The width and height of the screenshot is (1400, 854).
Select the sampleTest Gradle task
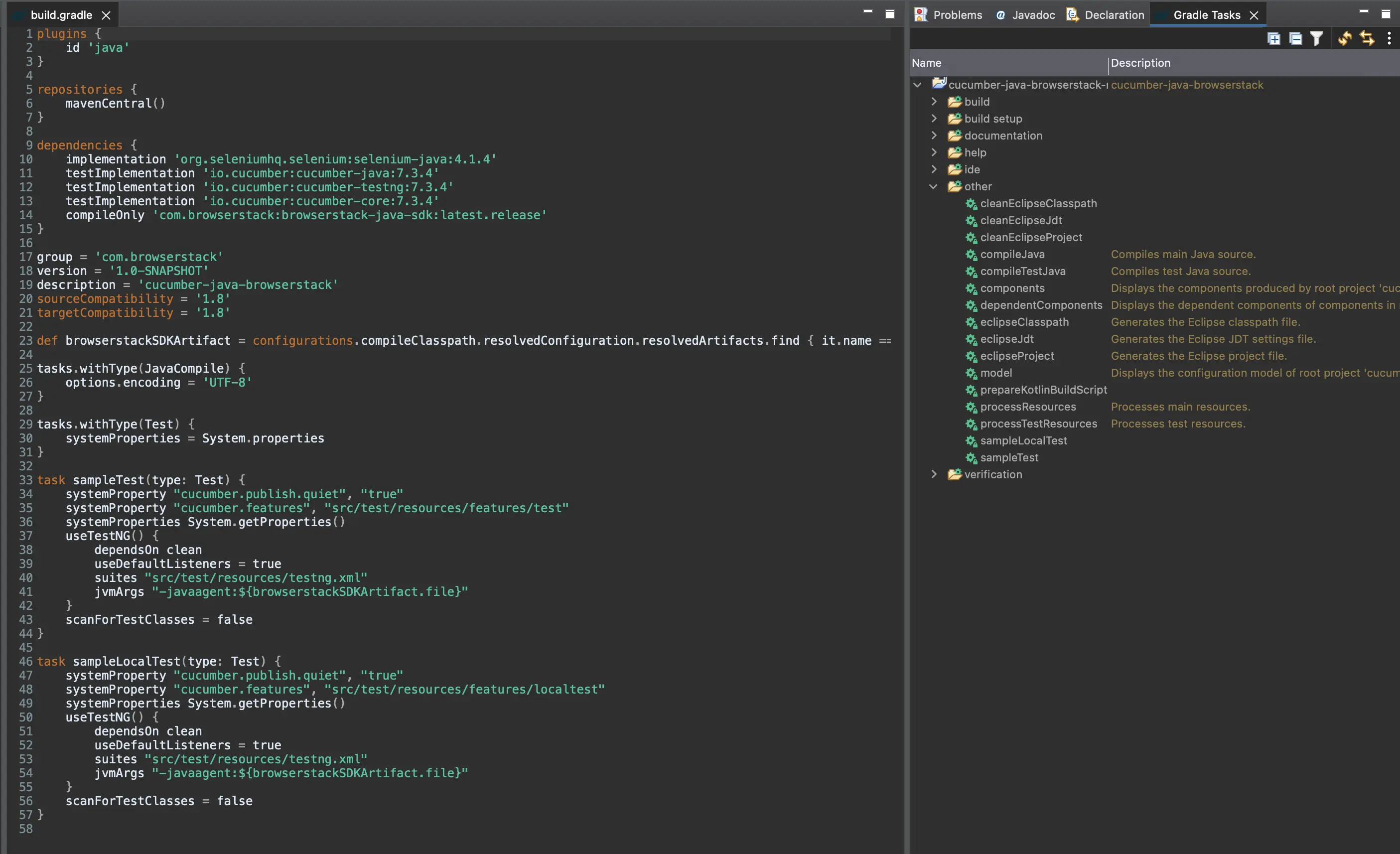click(x=1009, y=457)
